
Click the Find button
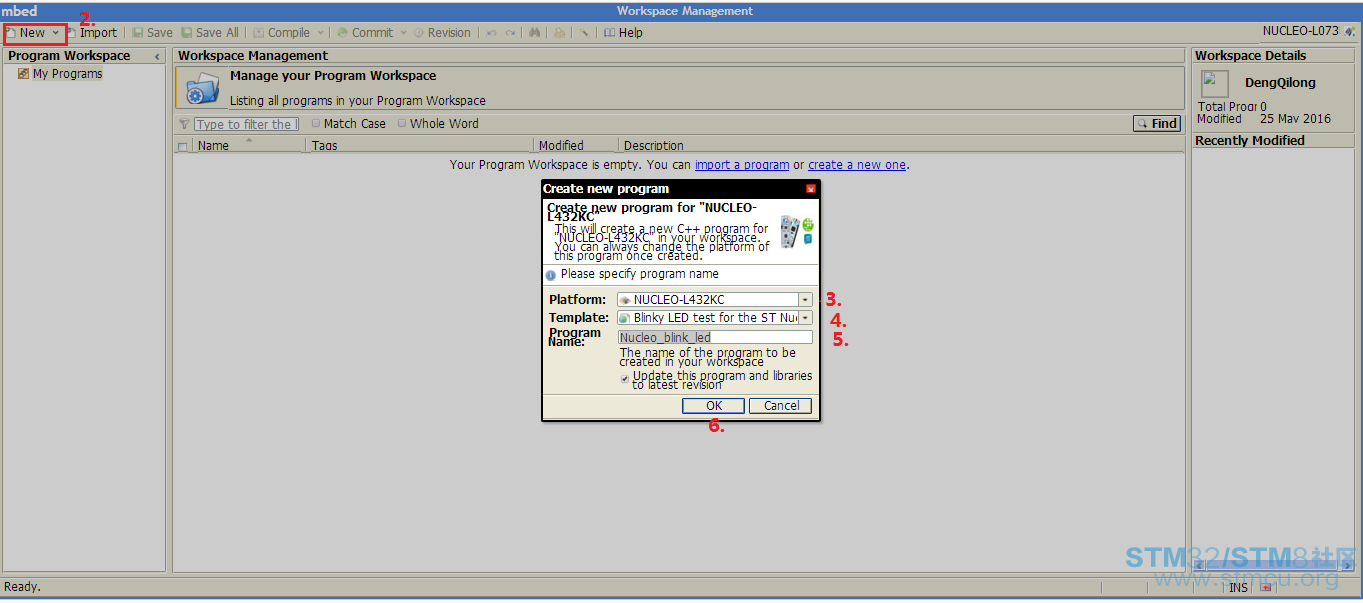1157,124
